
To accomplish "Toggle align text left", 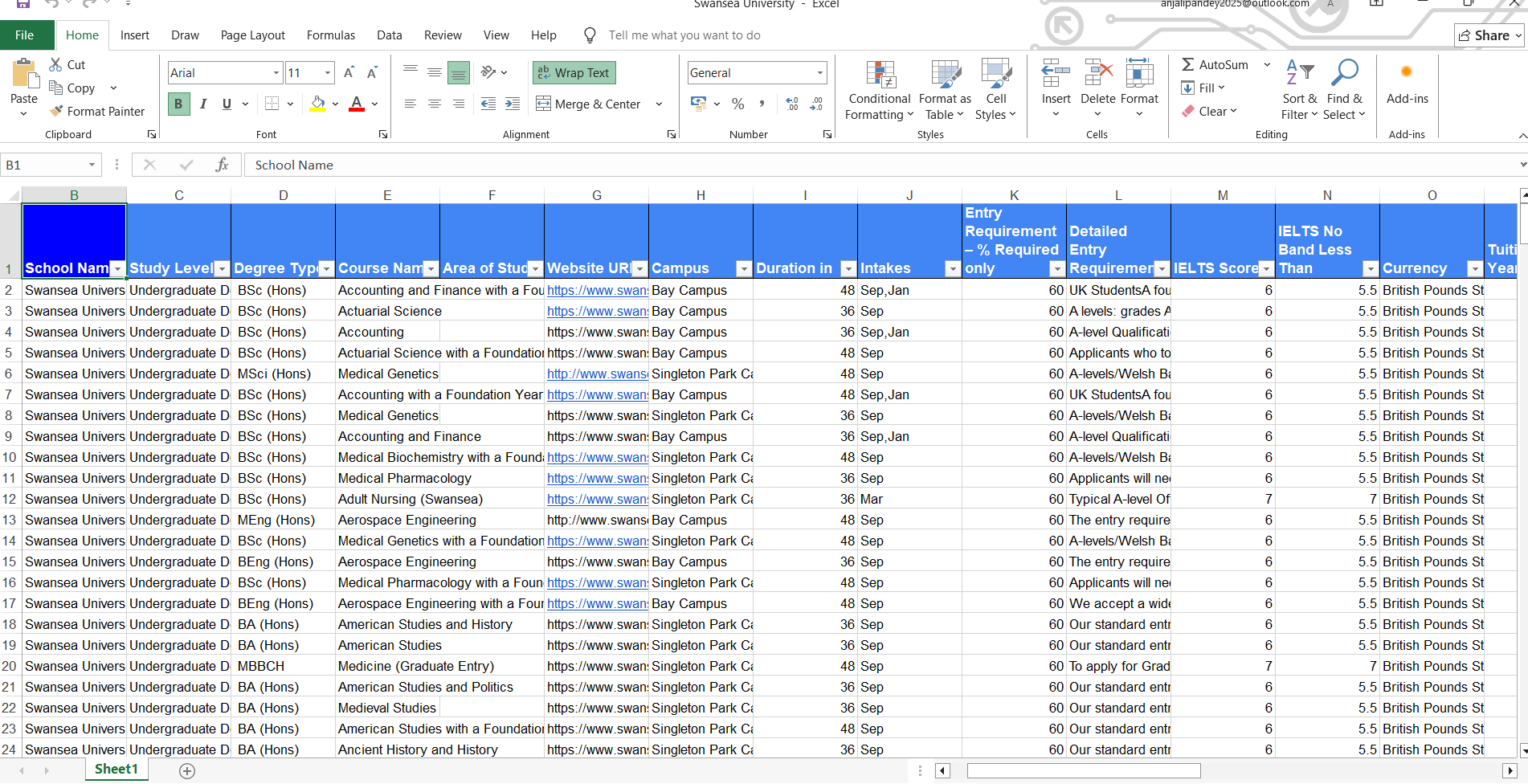I will tap(410, 104).
